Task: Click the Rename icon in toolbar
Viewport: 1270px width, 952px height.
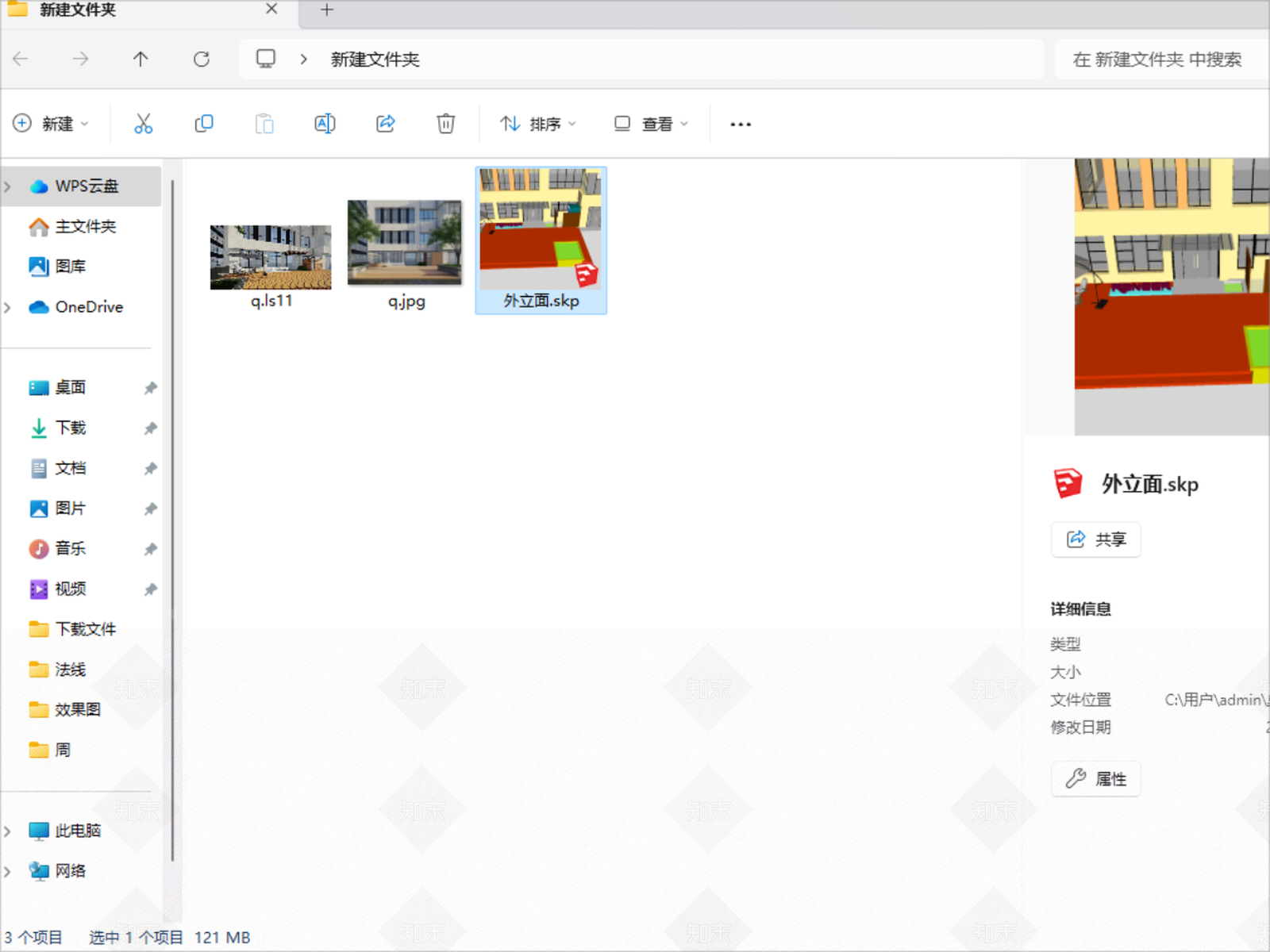Action: pos(325,124)
